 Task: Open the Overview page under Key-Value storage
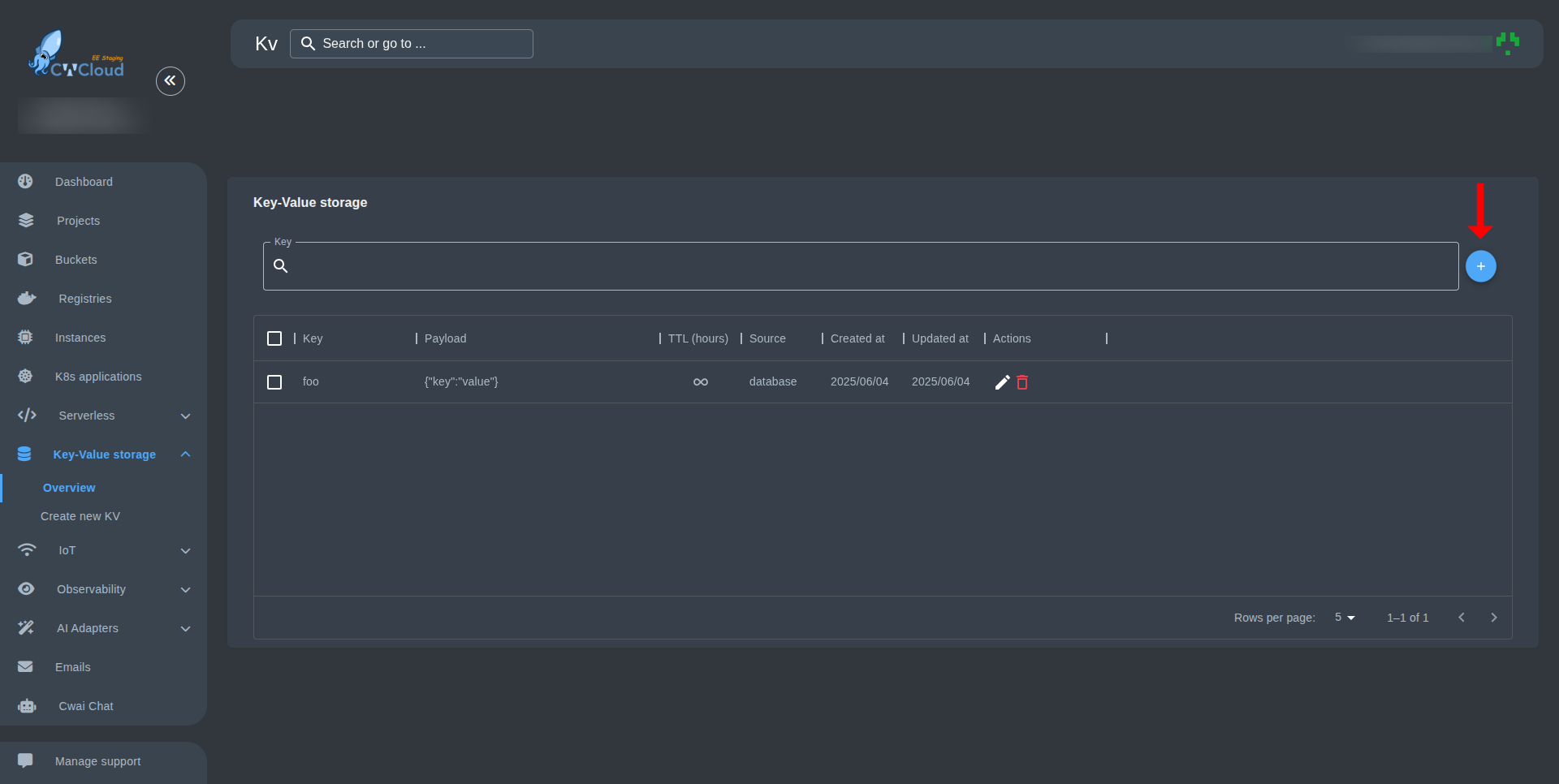pos(68,487)
